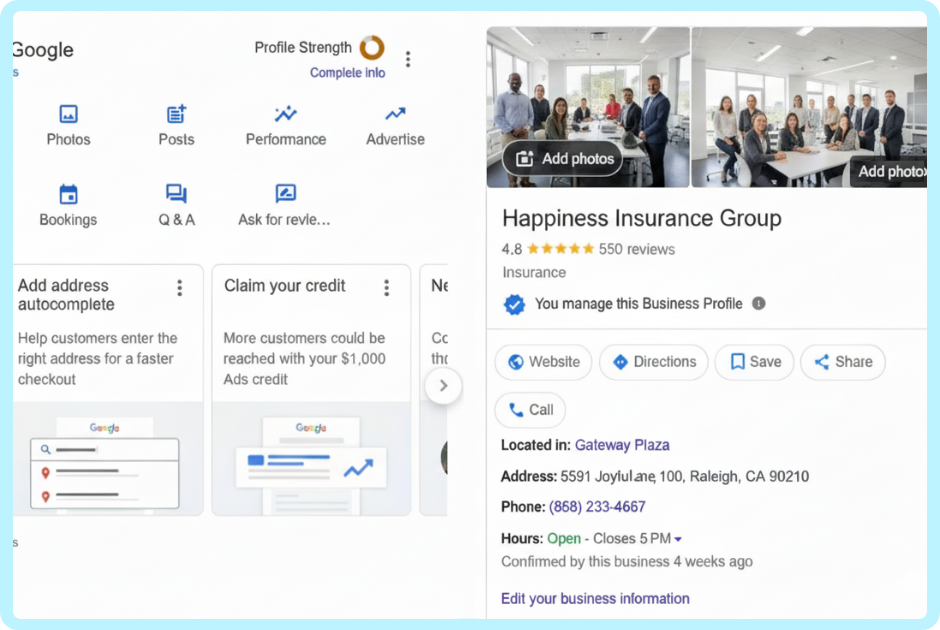Open the Advertise trend icon
The width and height of the screenshot is (940, 630).
click(395, 113)
